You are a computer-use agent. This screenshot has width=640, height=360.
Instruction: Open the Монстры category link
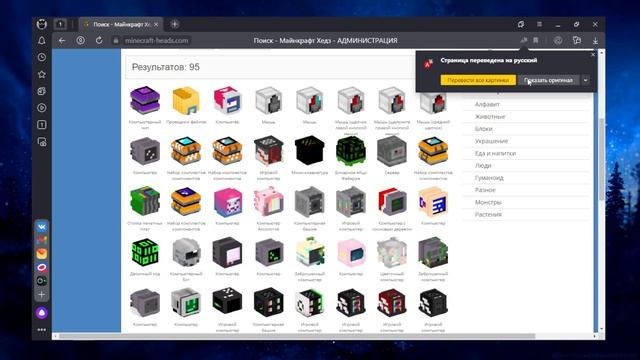pyautogui.click(x=488, y=202)
